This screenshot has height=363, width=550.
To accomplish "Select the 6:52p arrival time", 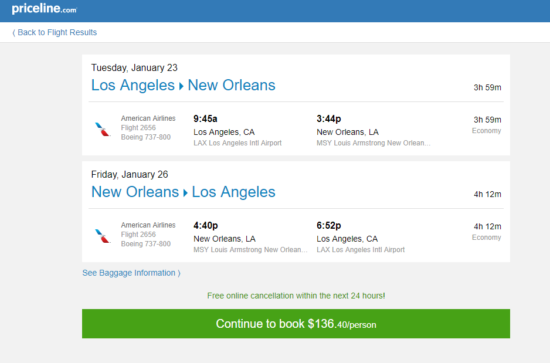I will (329, 226).
